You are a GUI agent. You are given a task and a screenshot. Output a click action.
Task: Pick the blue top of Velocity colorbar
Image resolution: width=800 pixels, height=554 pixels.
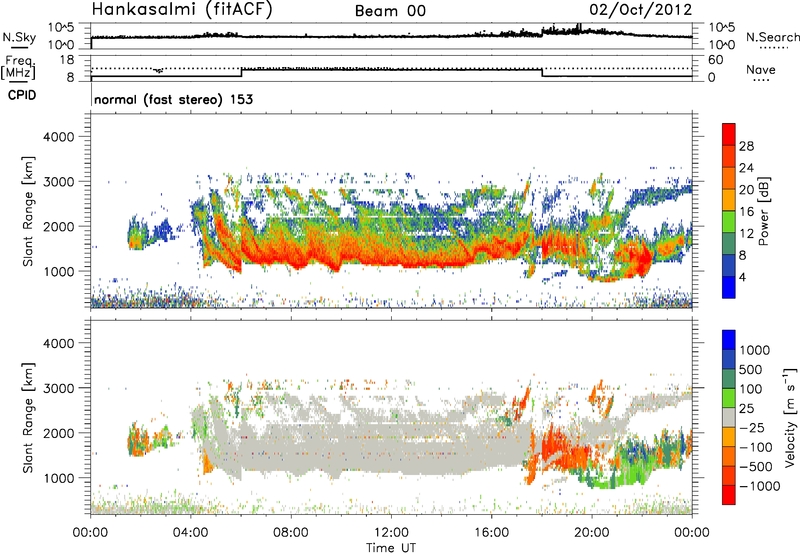tap(729, 340)
